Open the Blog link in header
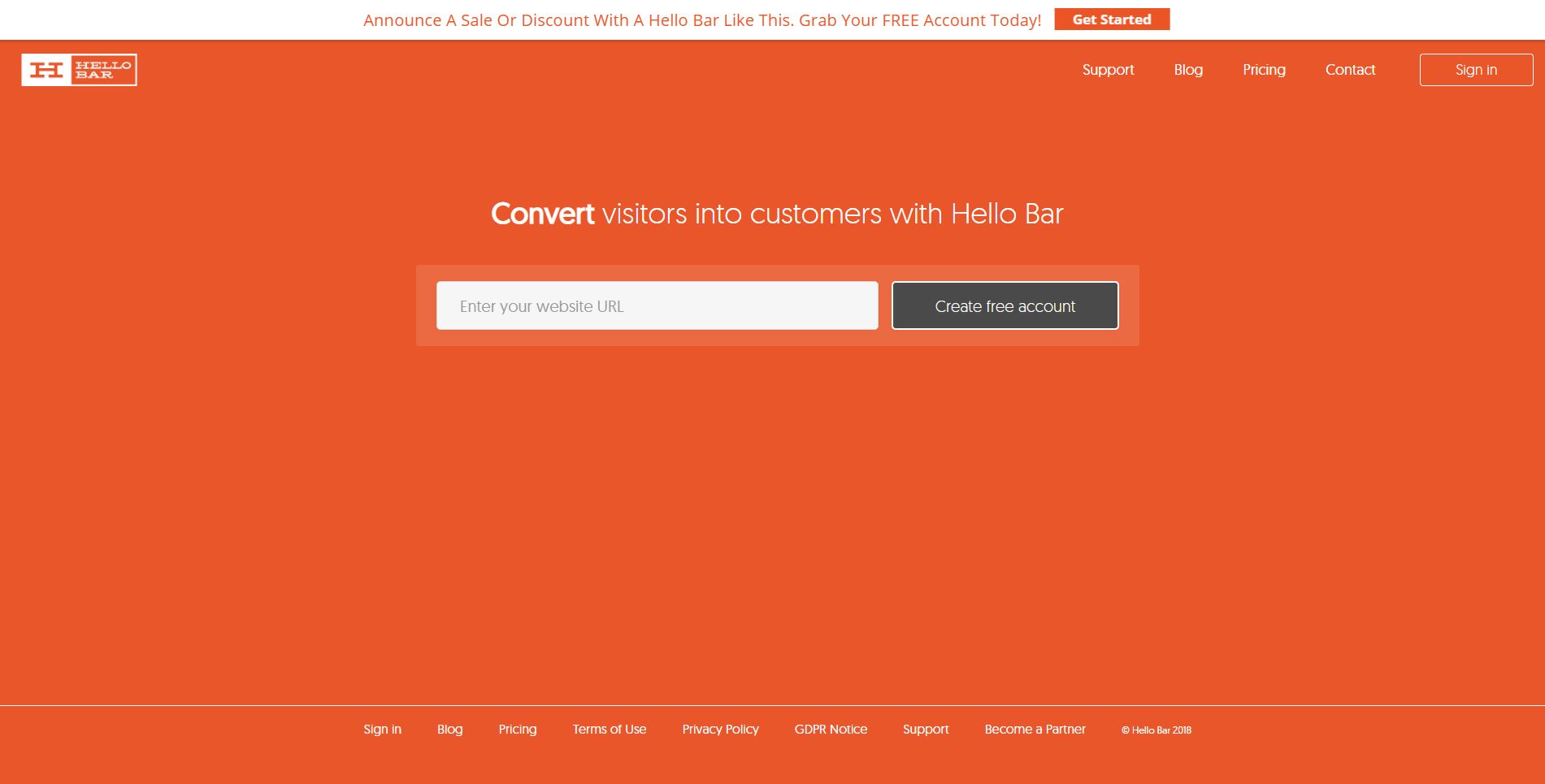 1188,70
